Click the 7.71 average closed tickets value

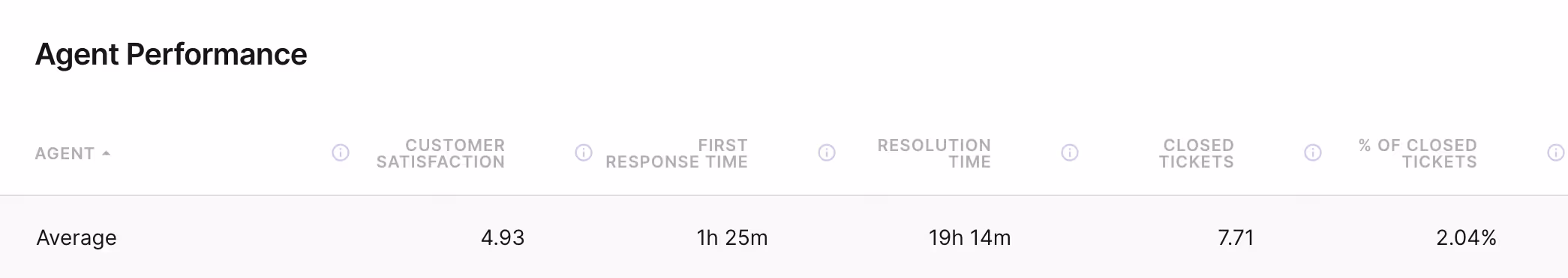[x=1236, y=238]
